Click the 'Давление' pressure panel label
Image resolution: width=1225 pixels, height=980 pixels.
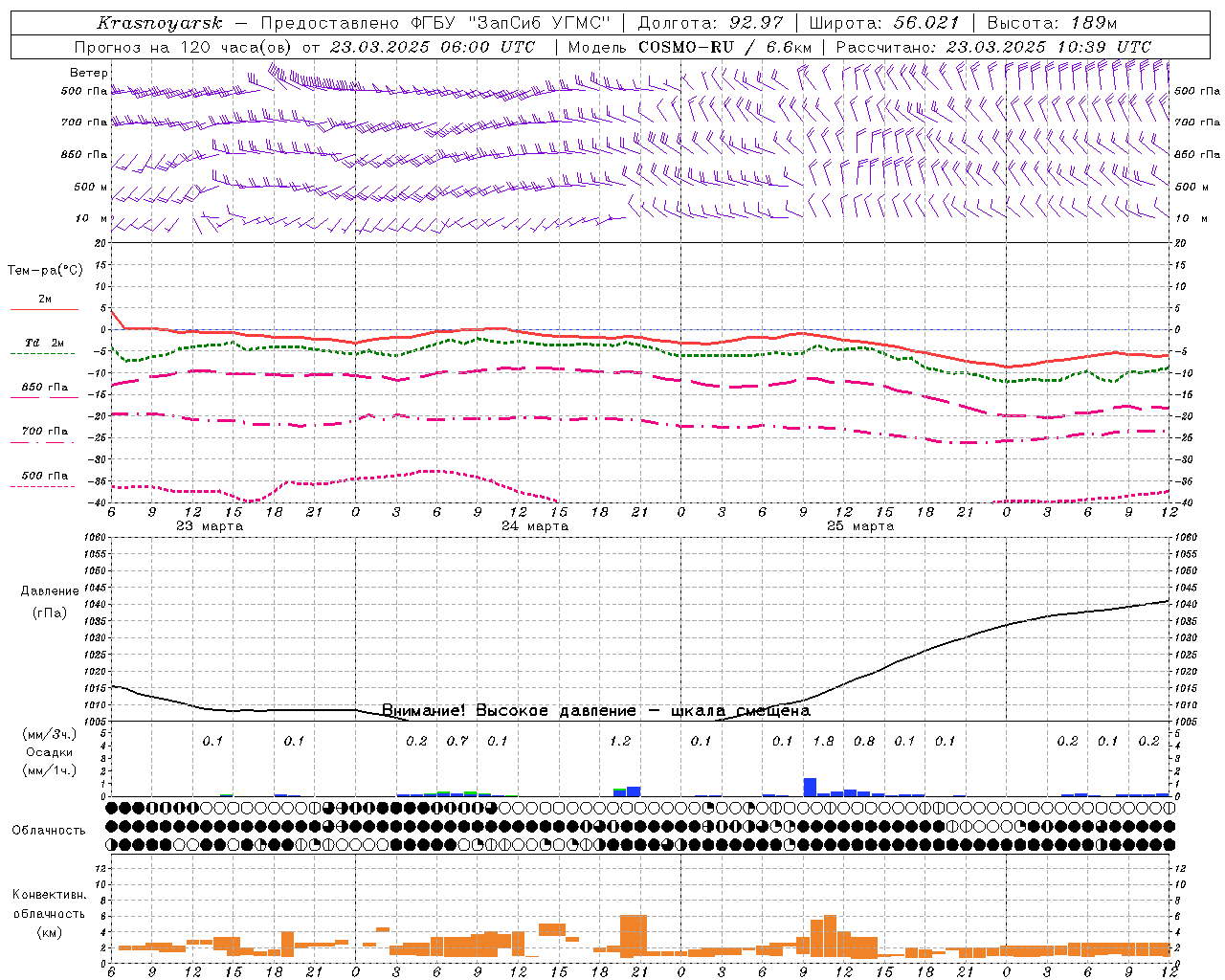tap(50, 591)
